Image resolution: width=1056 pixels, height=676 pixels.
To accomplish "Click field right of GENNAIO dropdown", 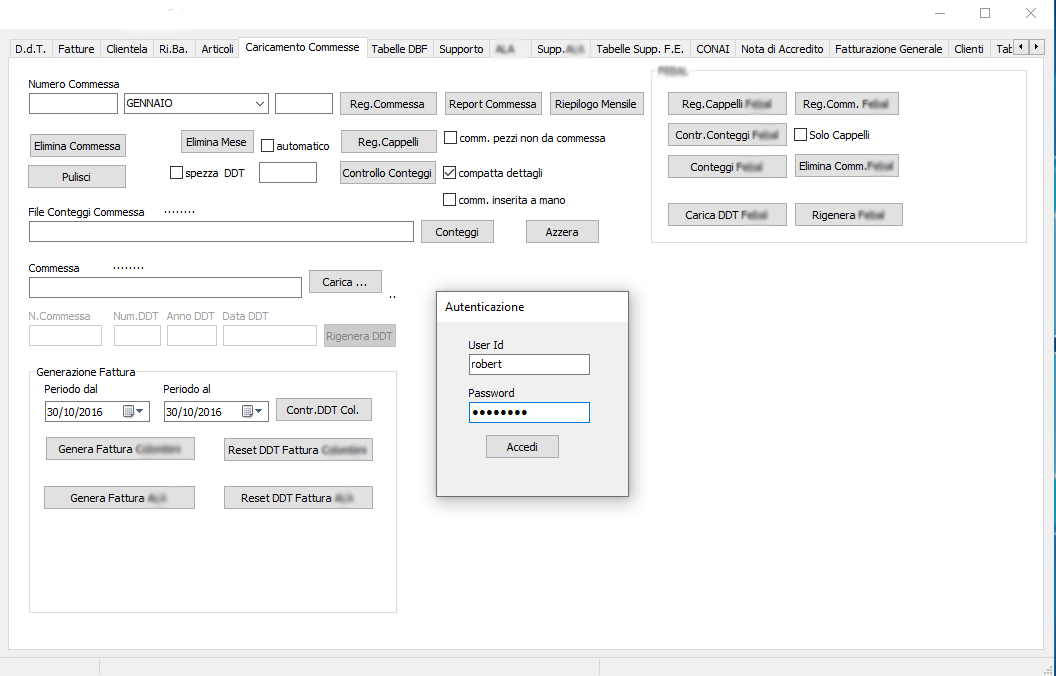I will (304, 104).
